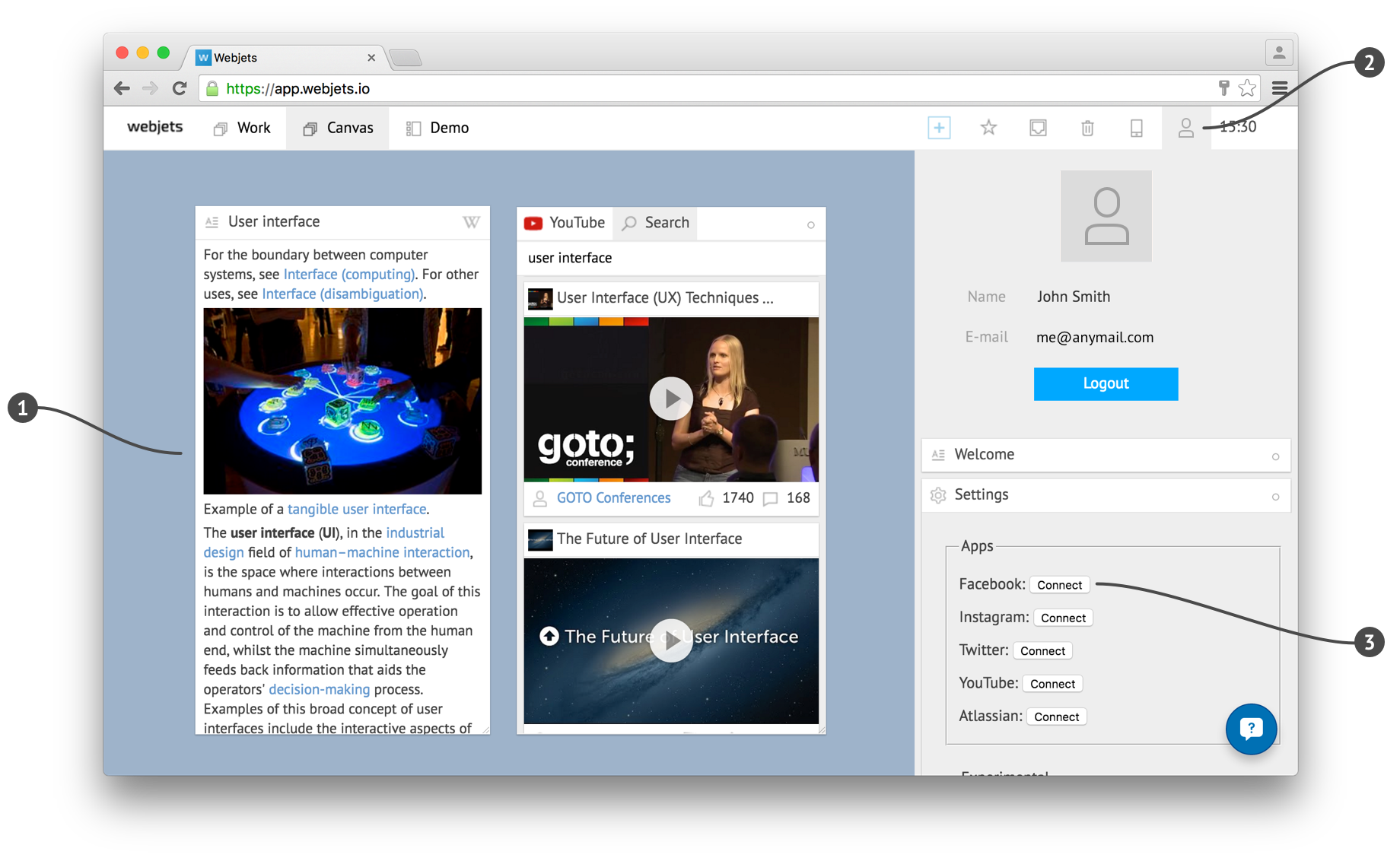Reload the page with refresh icon
The height and width of the screenshot is (858, 1400).
(x=180, y=88)
